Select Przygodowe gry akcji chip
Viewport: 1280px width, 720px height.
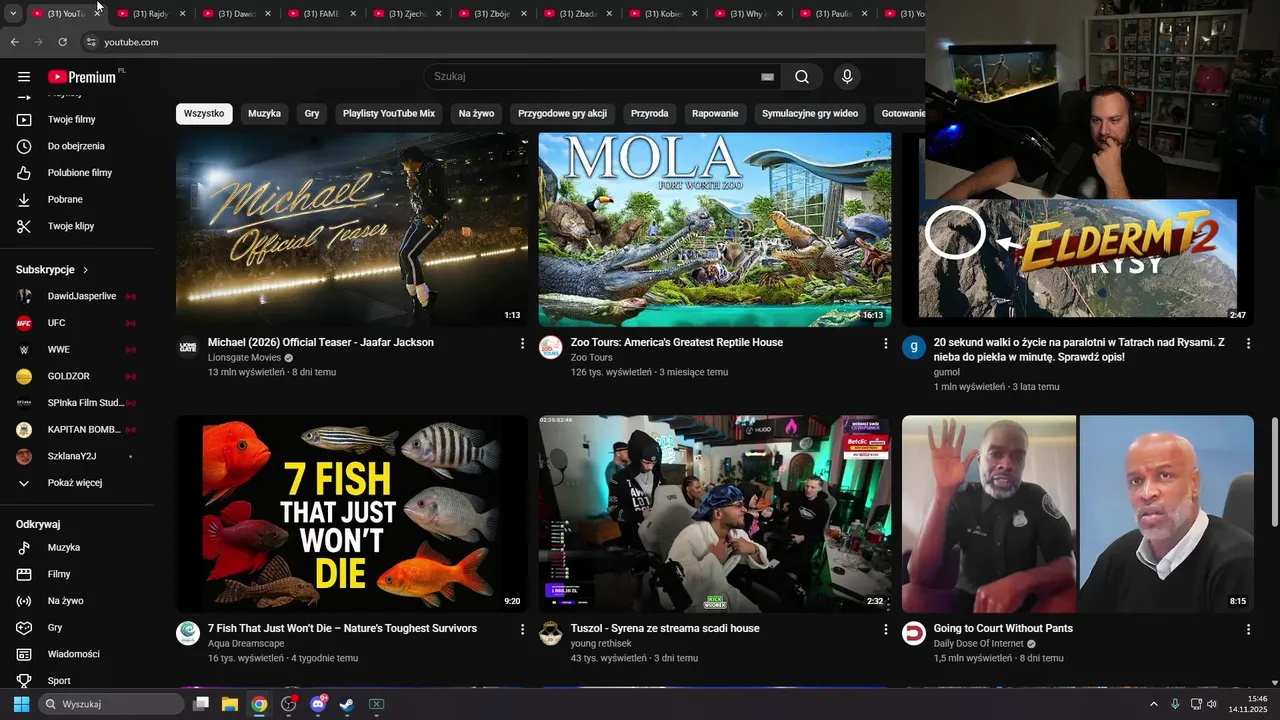(x=562, y=114)
